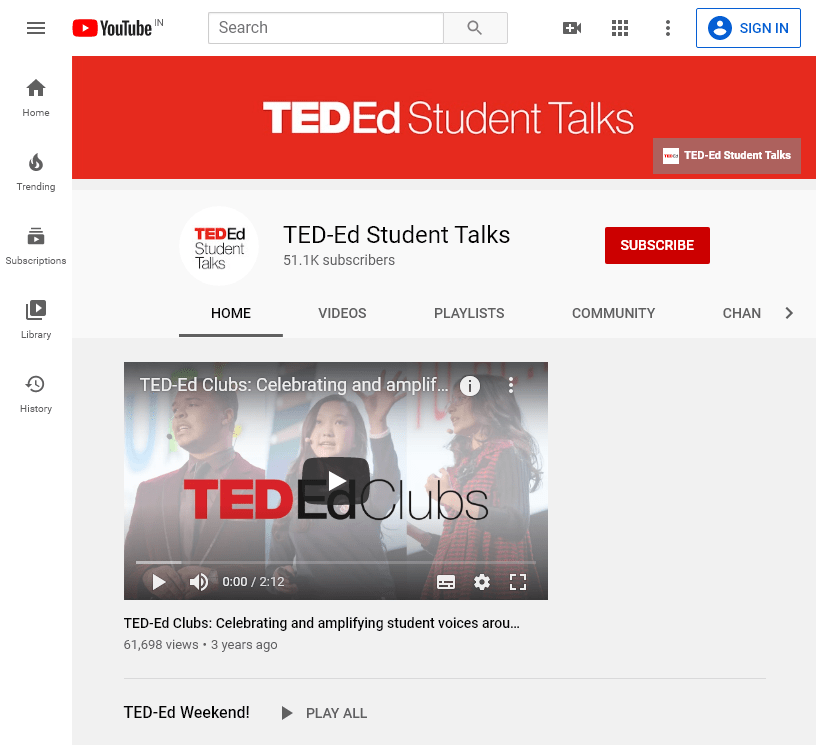Open Subscriptions in the sidebar
The height and width of the screenshot is (745, 816).
pyautogui.click(x=36, y=246)
